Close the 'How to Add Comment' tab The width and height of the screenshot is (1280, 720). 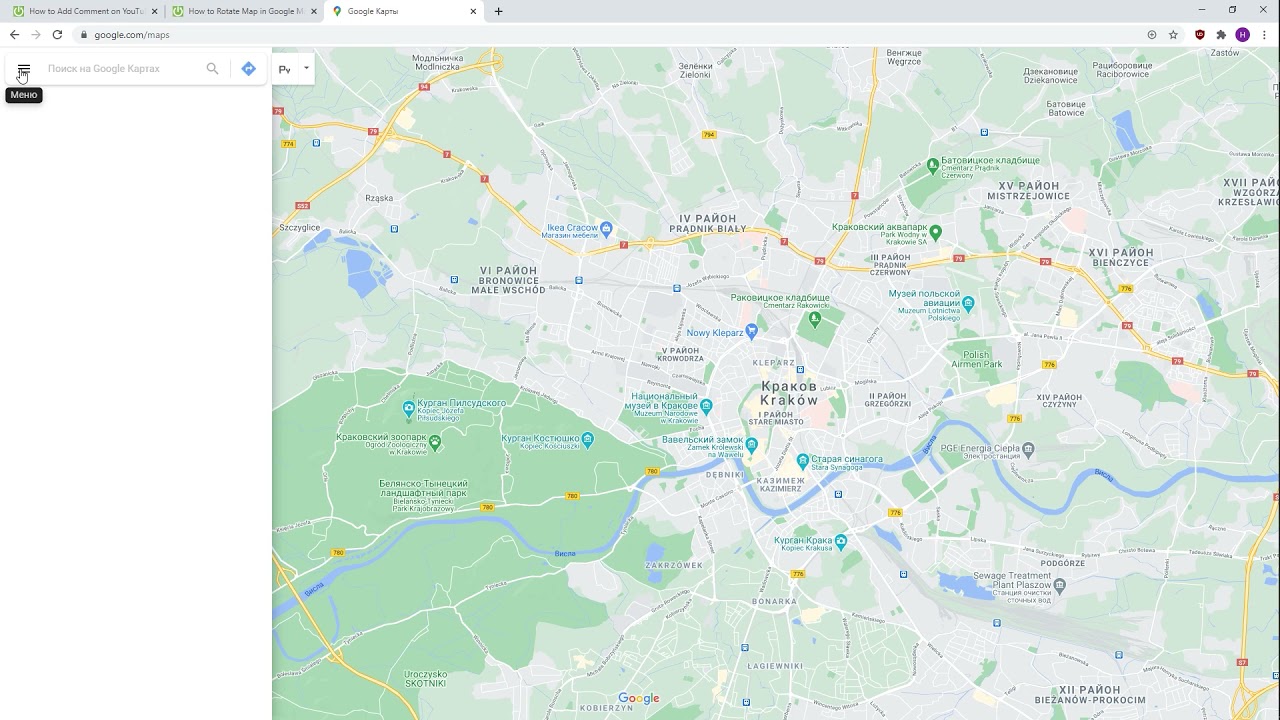click(x=154, y=11)
